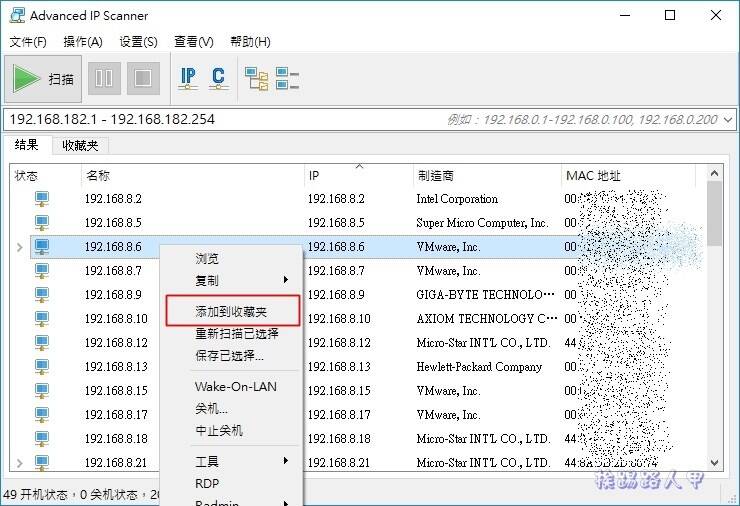Expand all results tree icon
Viewport: 740px width, 506px height.
pos(256,78)
